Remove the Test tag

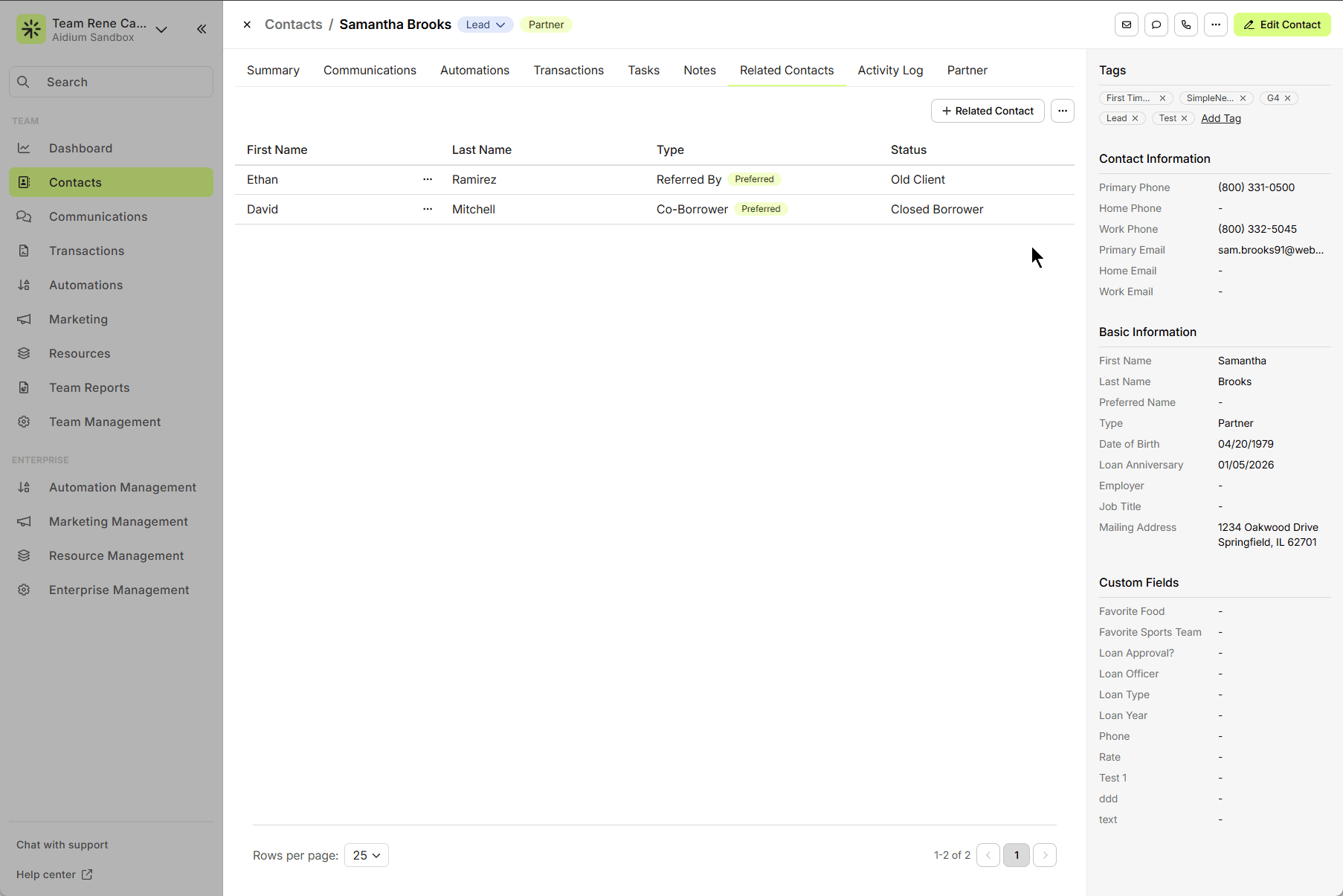pos(1185,118)
